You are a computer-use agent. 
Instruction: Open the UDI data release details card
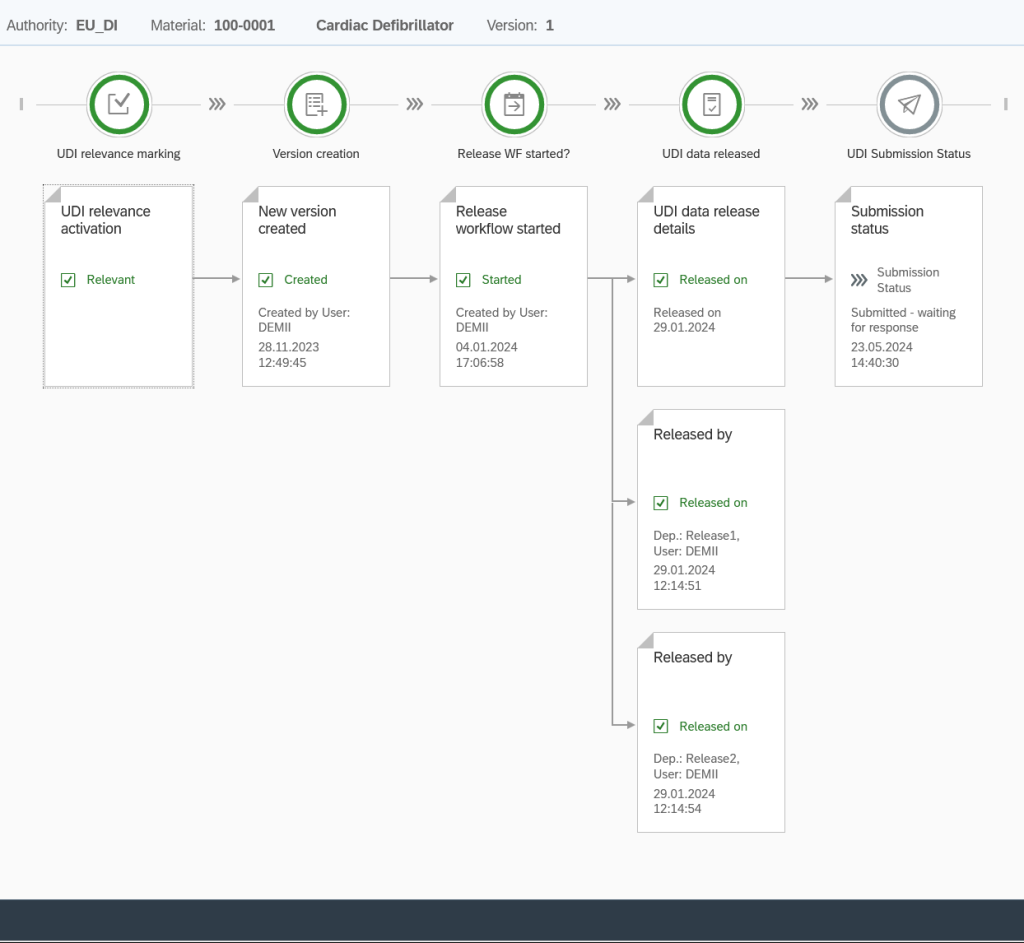(711, 286)
